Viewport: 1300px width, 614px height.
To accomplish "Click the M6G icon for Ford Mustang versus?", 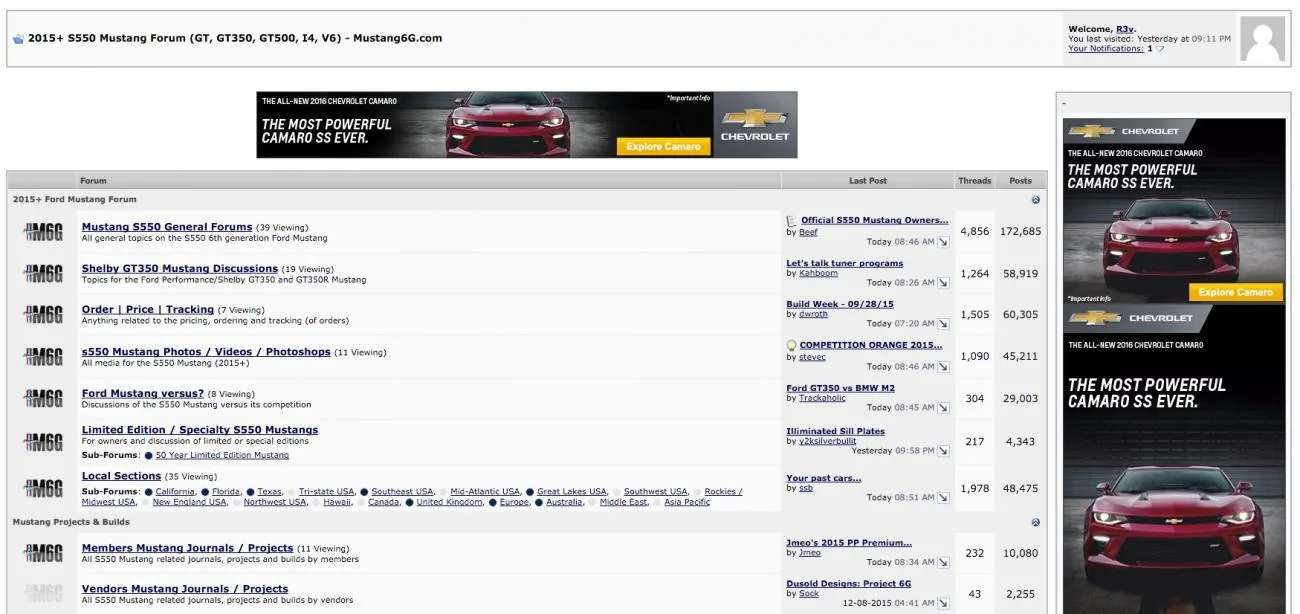I will [x=43, y=399].
